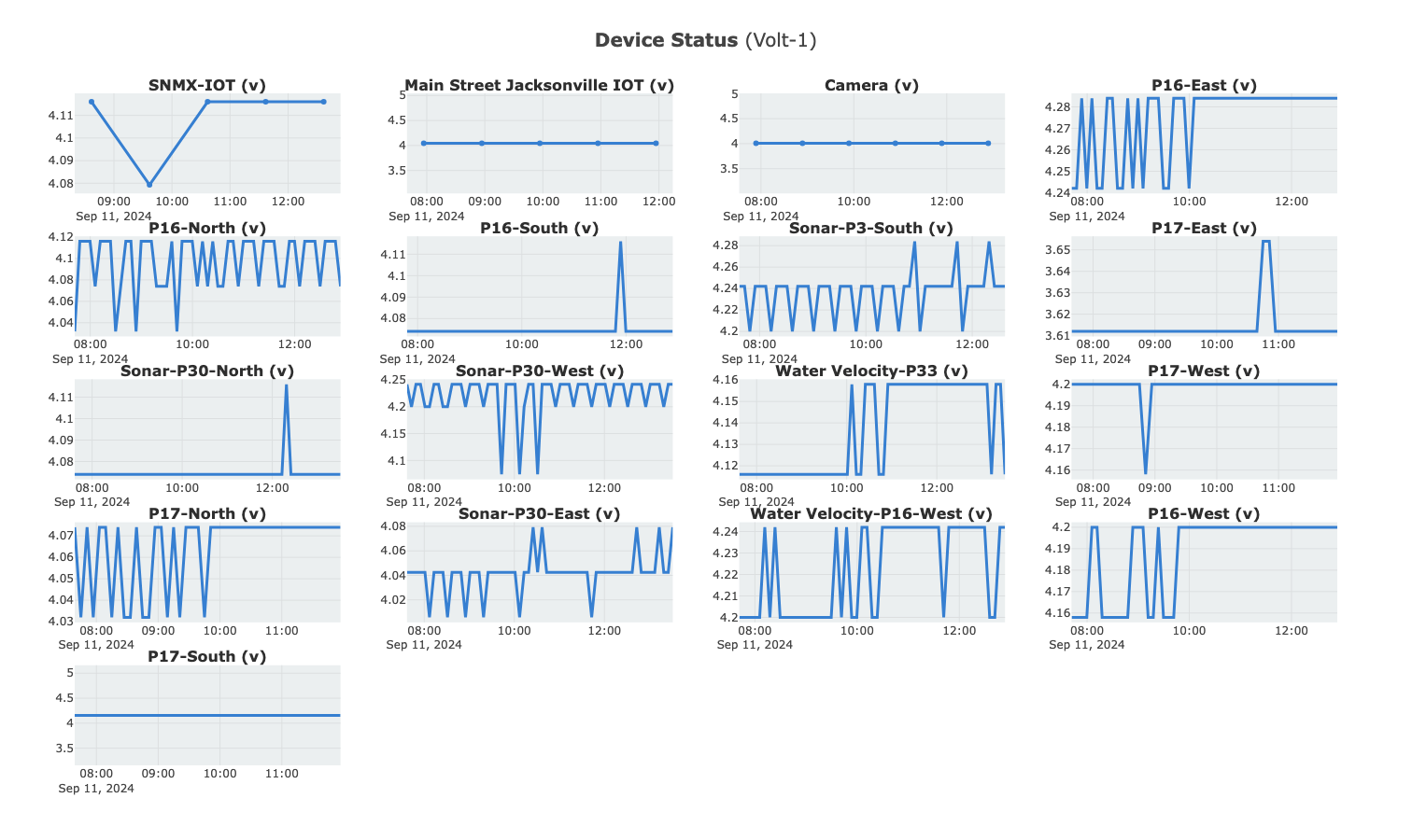Select the lowest data point in SNMX-IOT chart

149,184
